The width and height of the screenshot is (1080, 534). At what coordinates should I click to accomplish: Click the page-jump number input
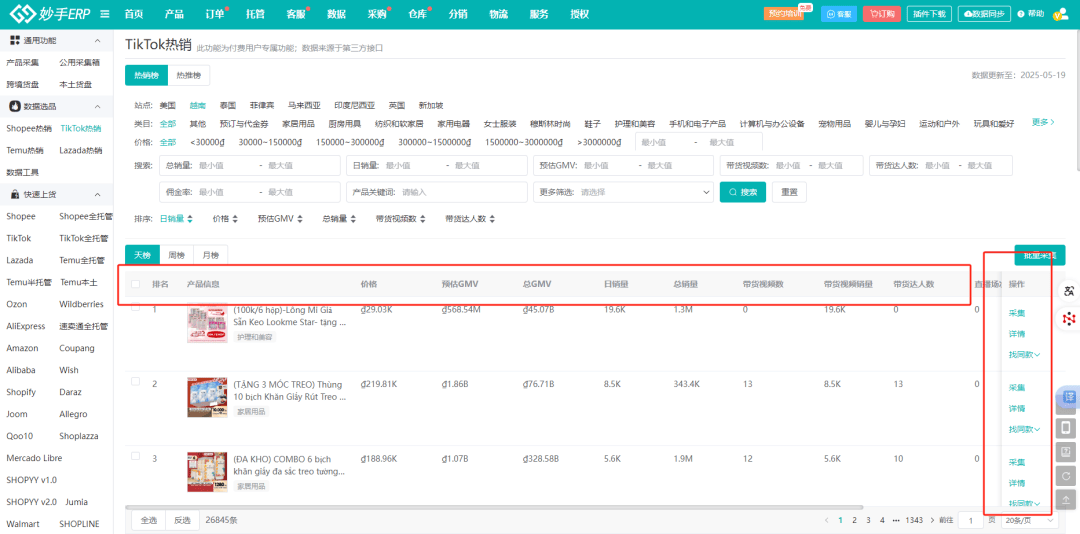tap(971, 520)
